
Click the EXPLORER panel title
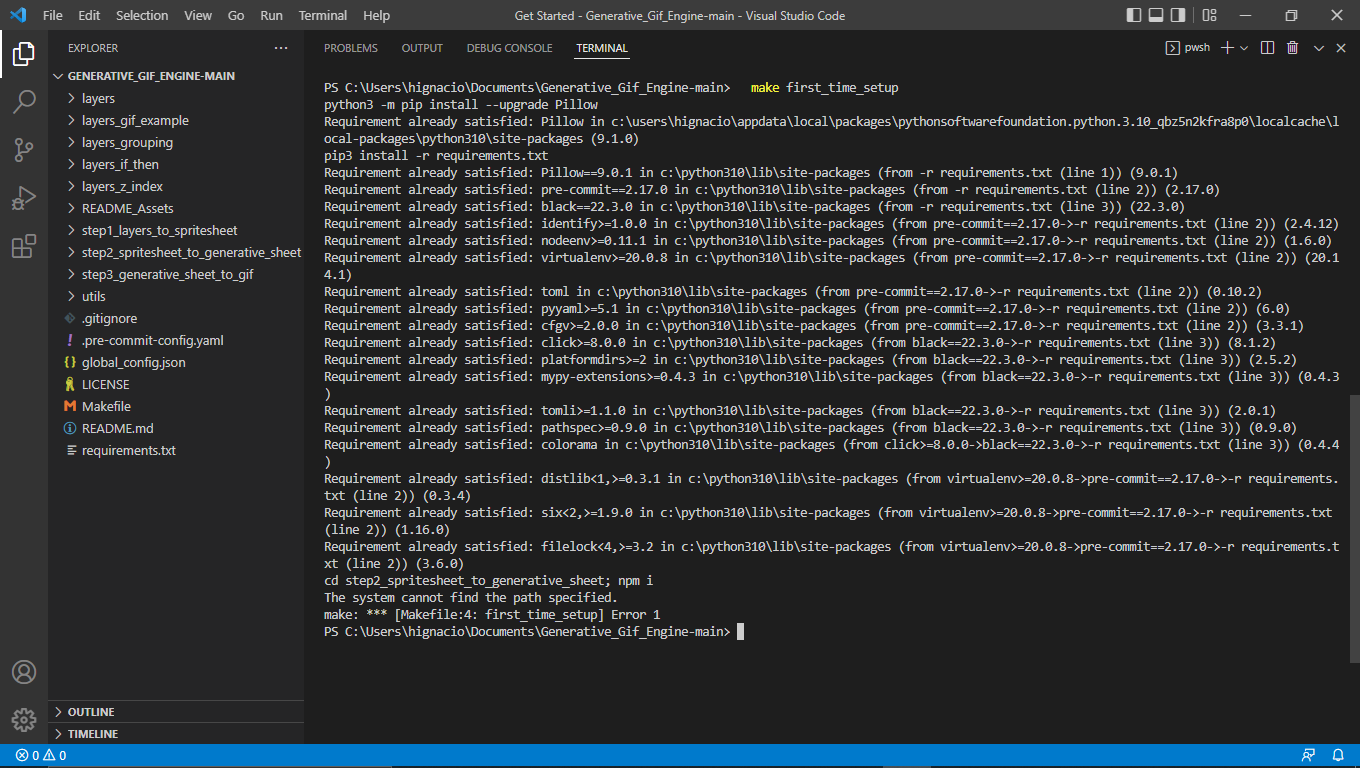pos(93,48)
